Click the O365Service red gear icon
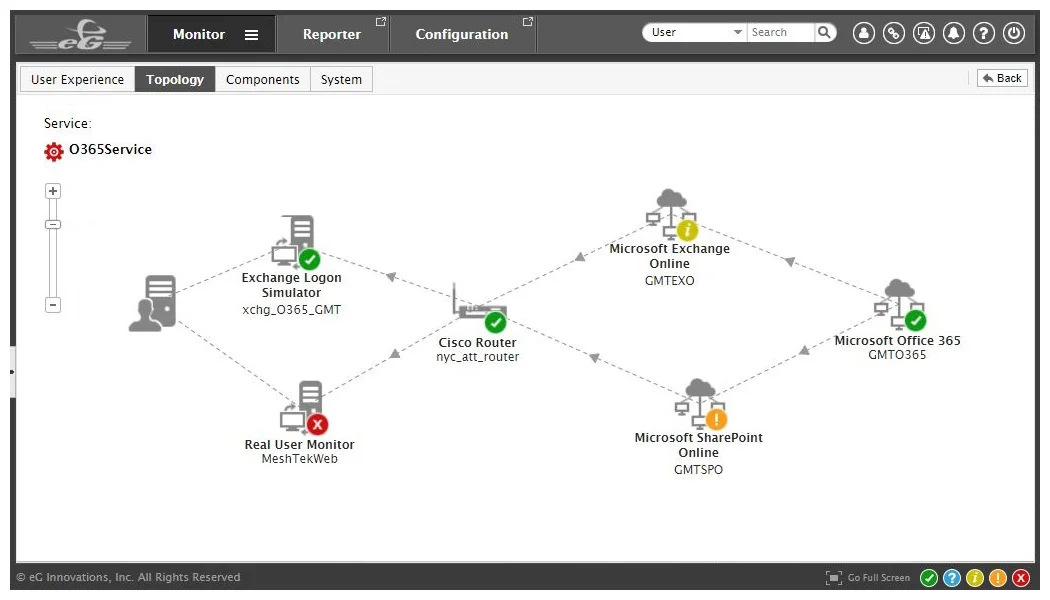Image resolution: width=1050 pixels, height=600 pixels. pos(54,151)
